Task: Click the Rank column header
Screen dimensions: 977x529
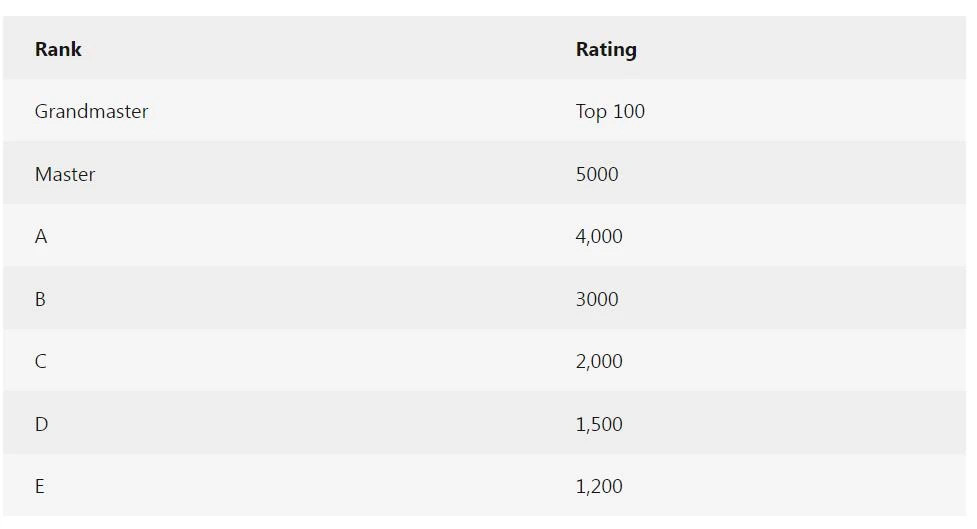Action: point(58,49)
